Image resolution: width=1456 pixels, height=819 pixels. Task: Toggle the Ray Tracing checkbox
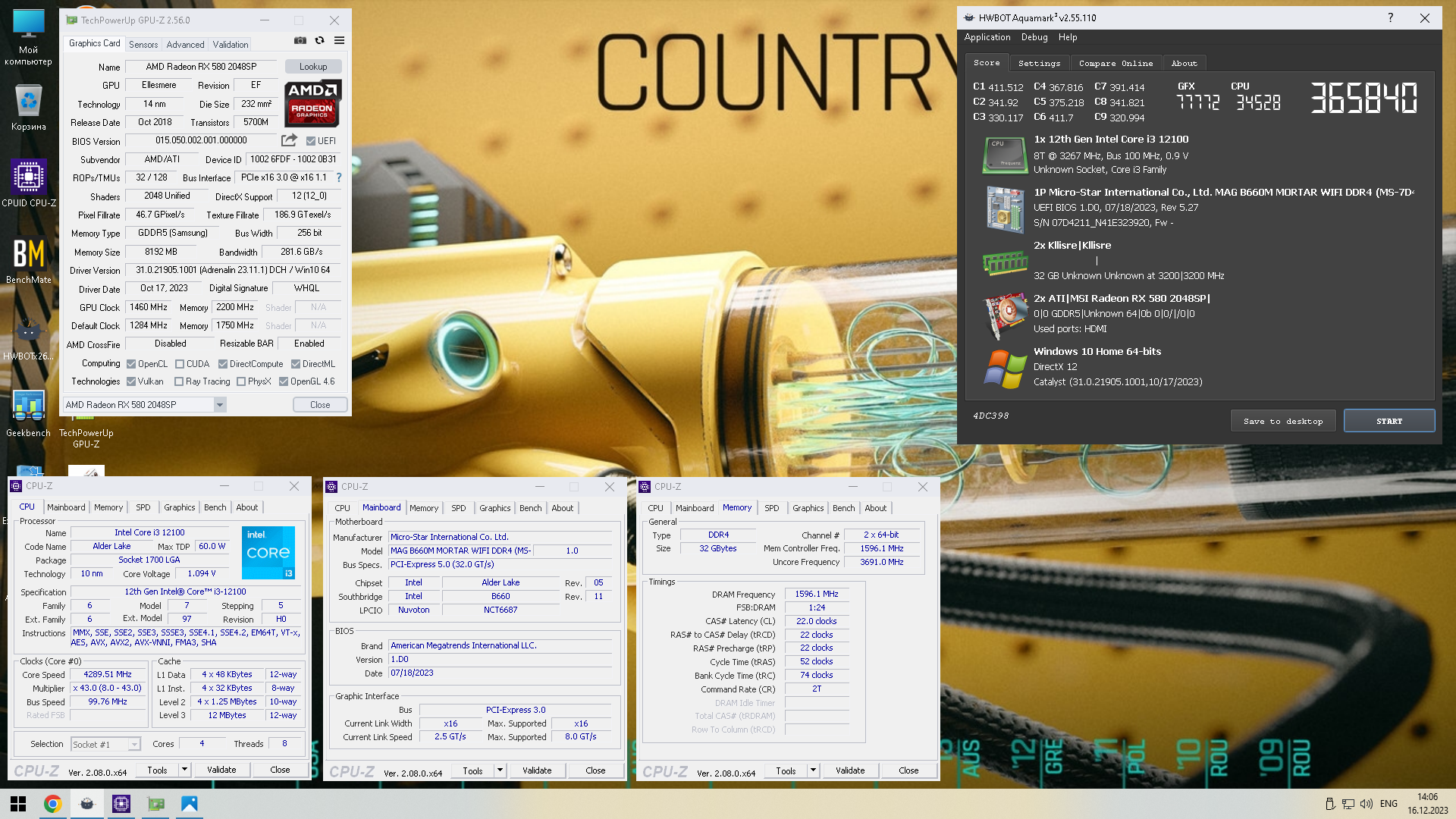click(x=179, y=381)
